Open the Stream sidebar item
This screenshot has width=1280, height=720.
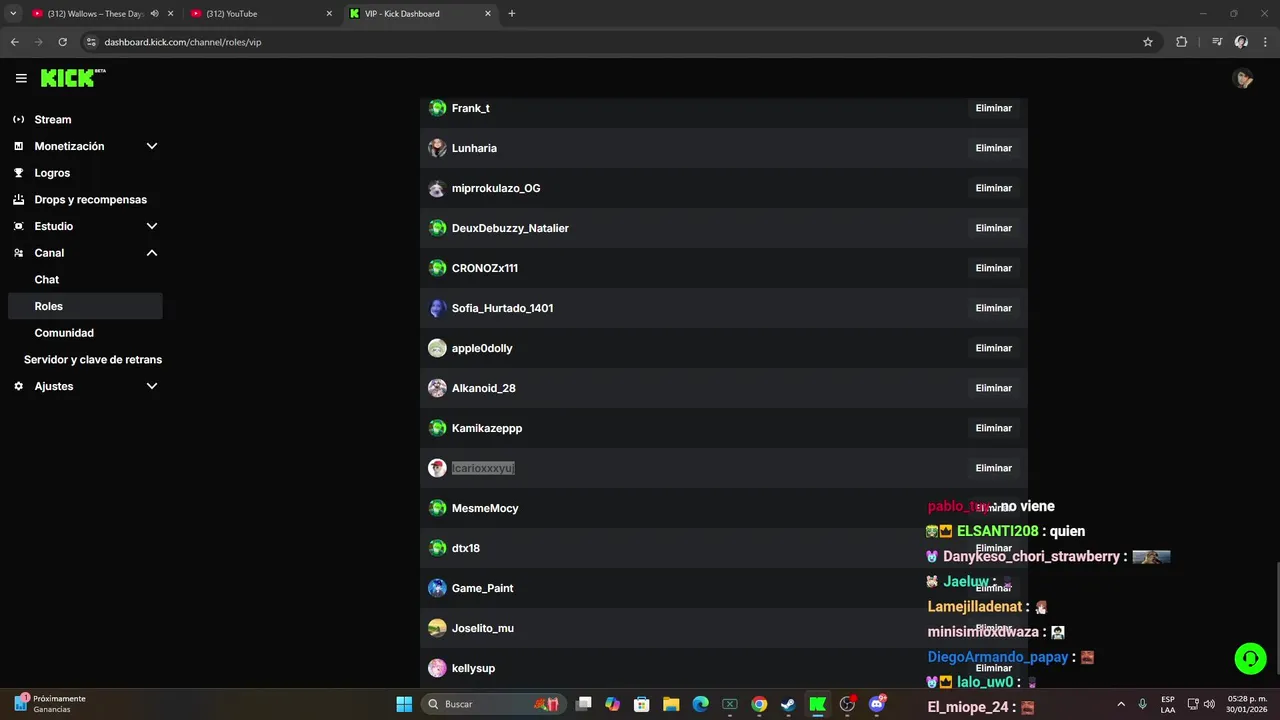[53, 119]
